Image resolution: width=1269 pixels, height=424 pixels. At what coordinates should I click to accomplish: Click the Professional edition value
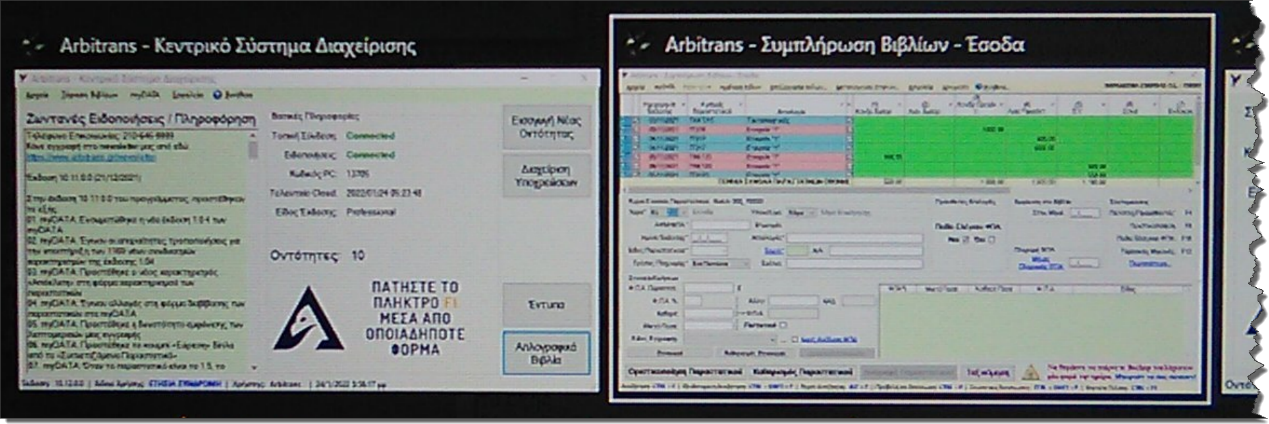pyautogui.click(x=372, y=212)
